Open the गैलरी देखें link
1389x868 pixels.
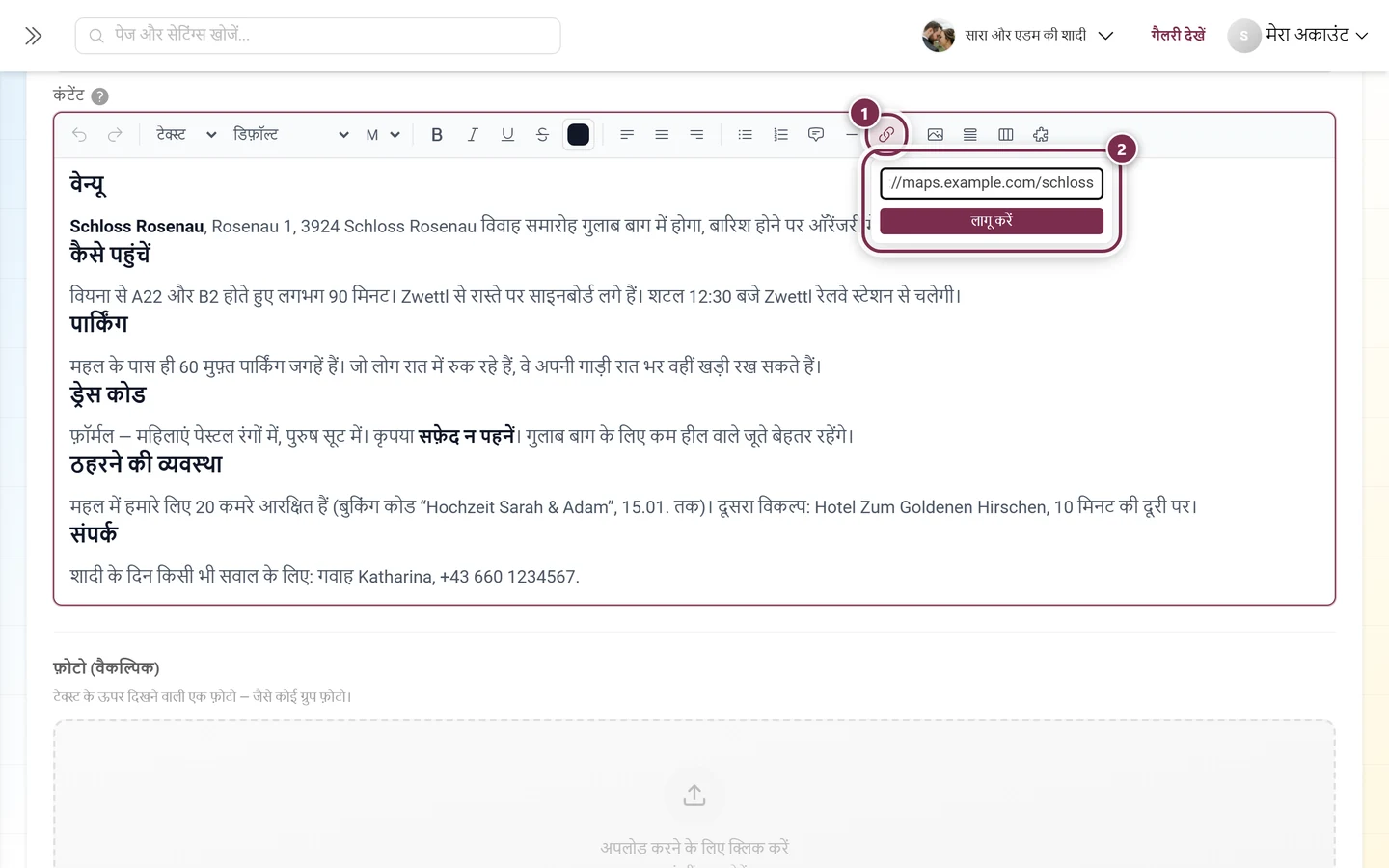1178,36
